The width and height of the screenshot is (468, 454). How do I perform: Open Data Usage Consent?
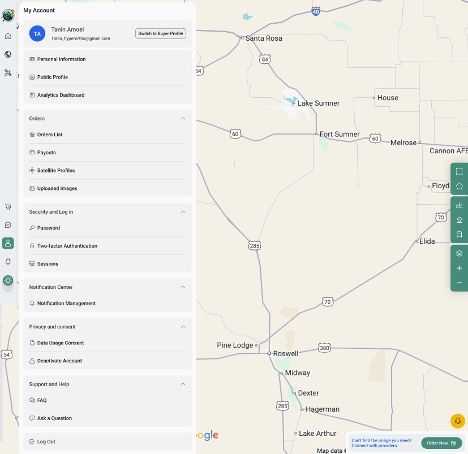[107, 343]
